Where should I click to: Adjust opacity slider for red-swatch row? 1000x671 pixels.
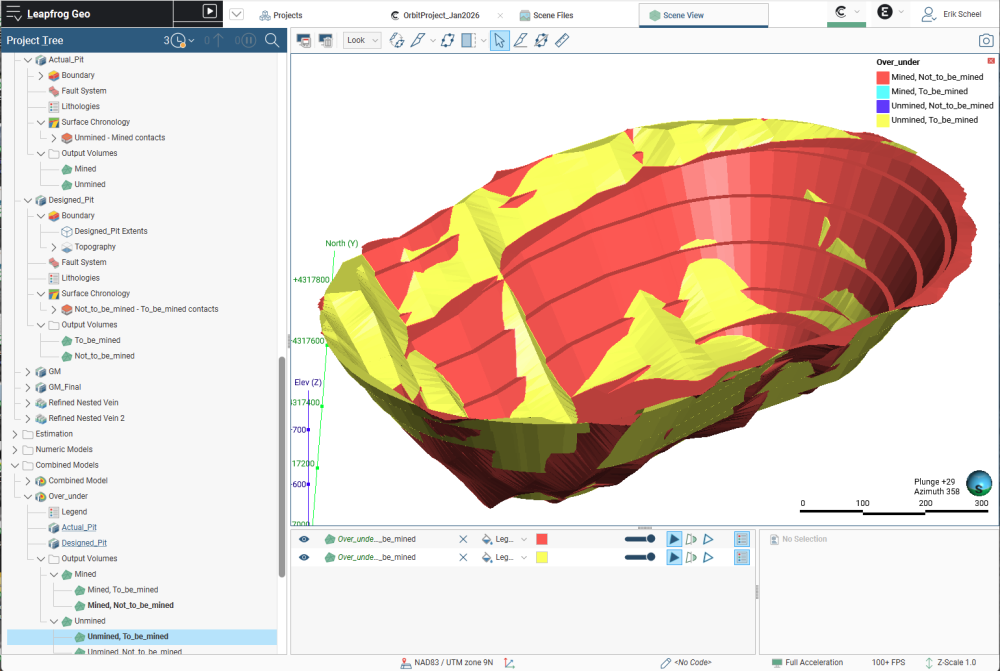pos(640,540)
